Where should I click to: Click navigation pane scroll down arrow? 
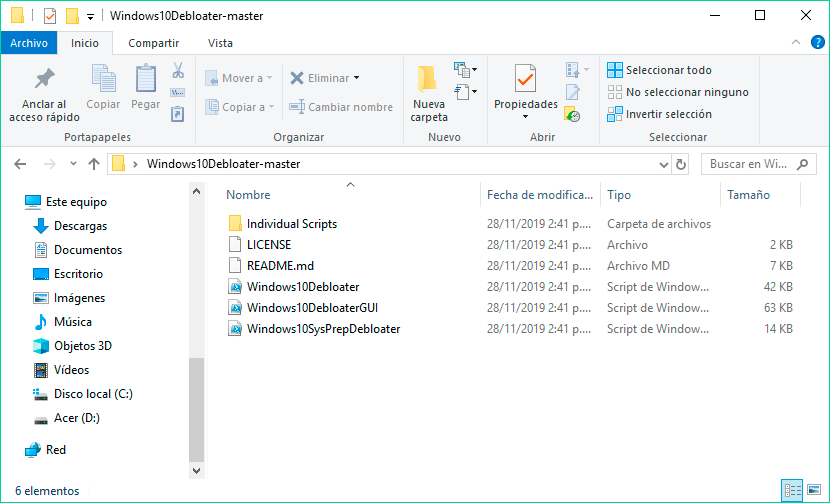pos(196,471)
